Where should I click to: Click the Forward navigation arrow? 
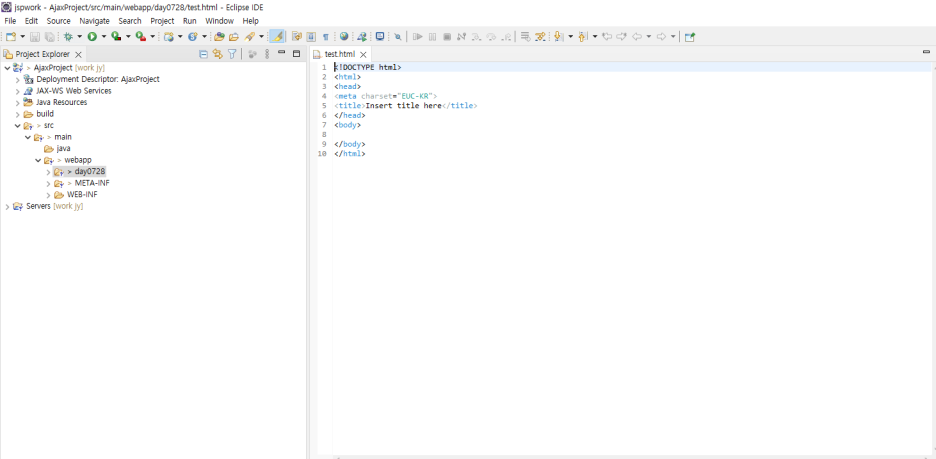pos(661,36)
